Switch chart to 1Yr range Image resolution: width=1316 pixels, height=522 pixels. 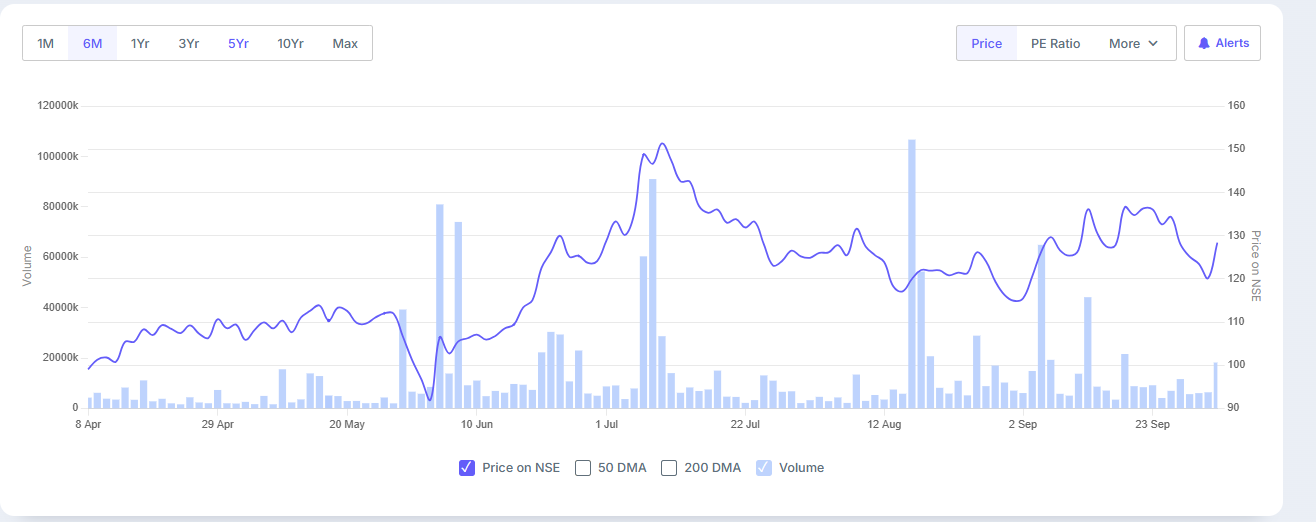click(x=140, y=43)
